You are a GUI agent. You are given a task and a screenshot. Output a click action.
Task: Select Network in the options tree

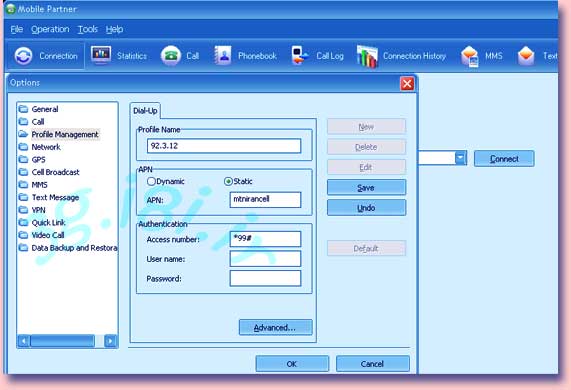pyautogui.click(x=46, y=147)
